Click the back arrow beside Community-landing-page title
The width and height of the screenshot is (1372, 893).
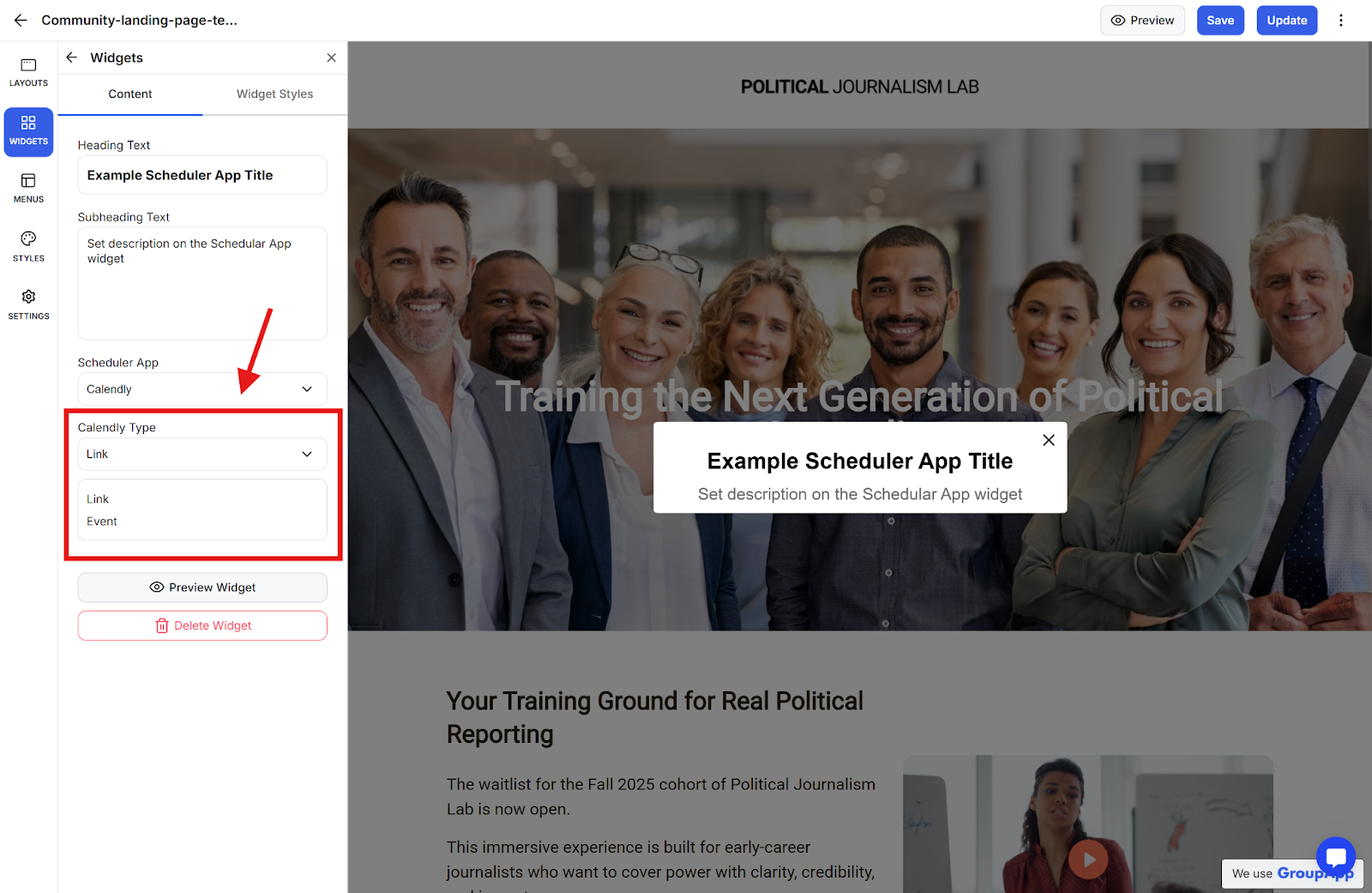pos(21,20)
